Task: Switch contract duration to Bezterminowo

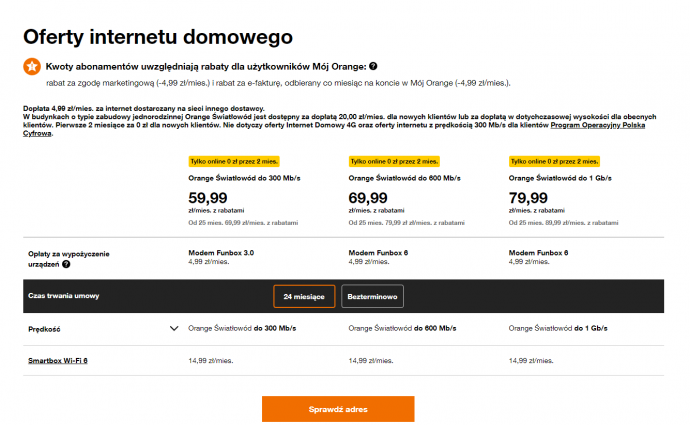Action: point(372,297)
